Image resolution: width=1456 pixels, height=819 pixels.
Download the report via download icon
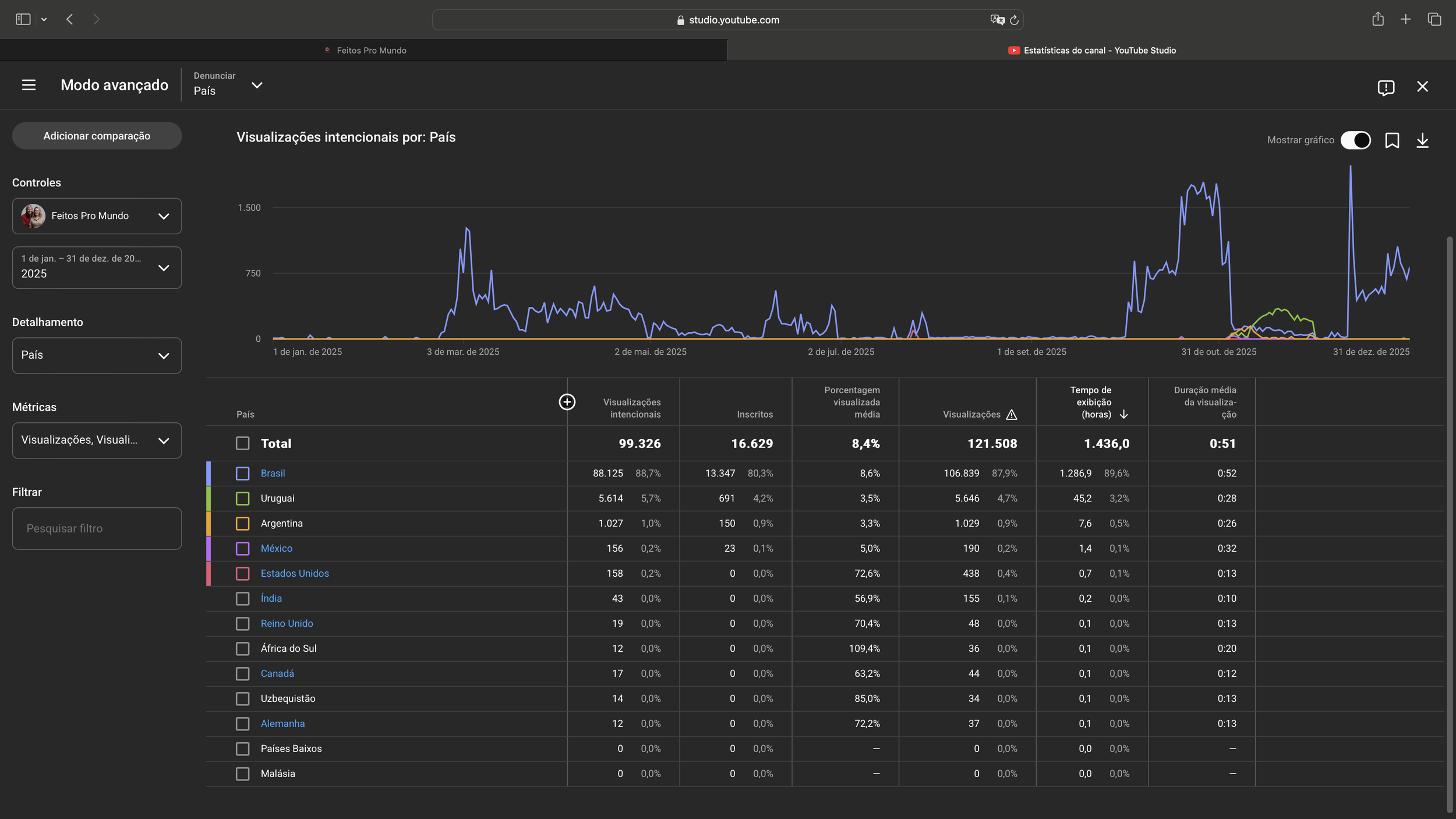click(x=1422, y=140)
